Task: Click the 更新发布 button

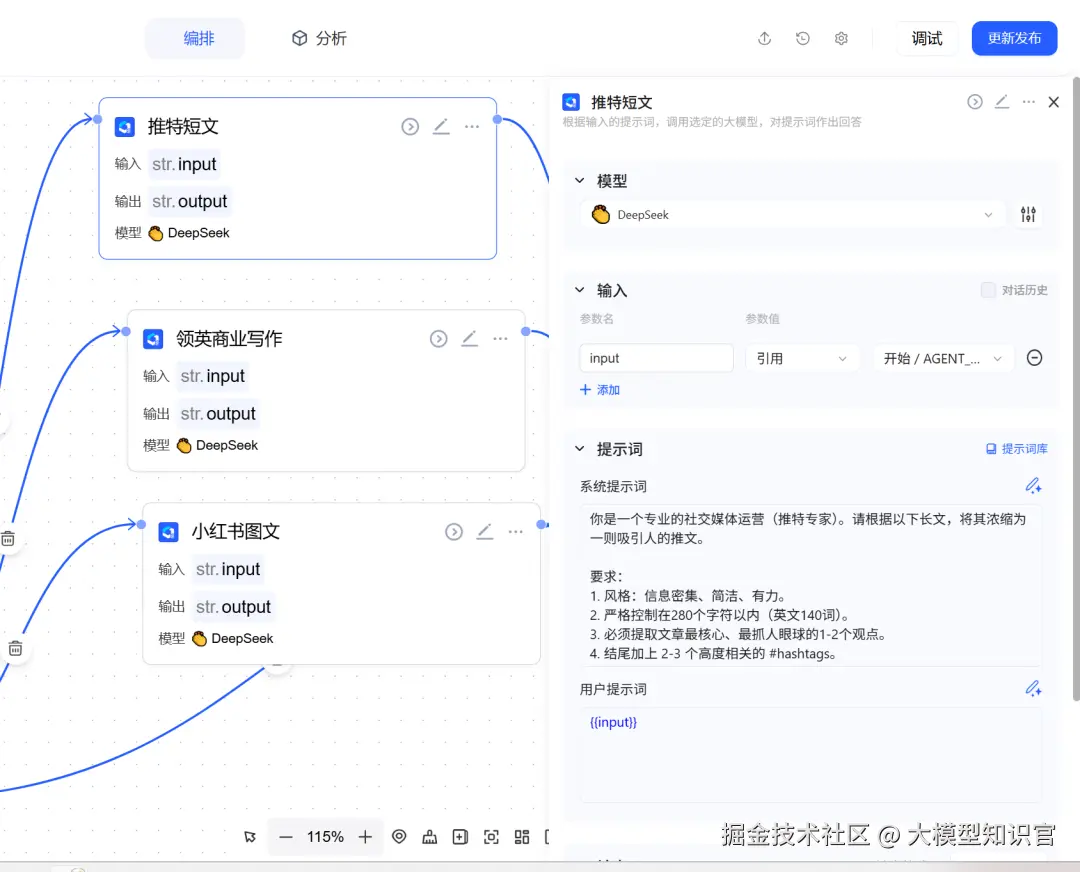Action: pos(1014,39)
